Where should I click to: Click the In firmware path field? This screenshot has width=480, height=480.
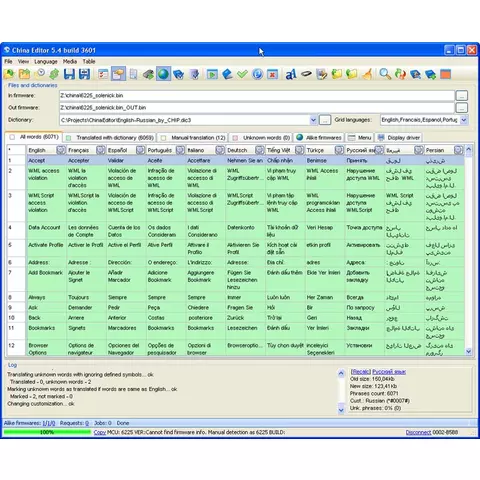pos(257,96)
